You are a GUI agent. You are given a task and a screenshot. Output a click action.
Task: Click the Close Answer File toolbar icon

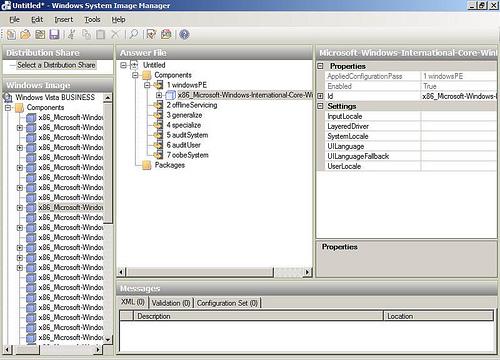(40, 34)
